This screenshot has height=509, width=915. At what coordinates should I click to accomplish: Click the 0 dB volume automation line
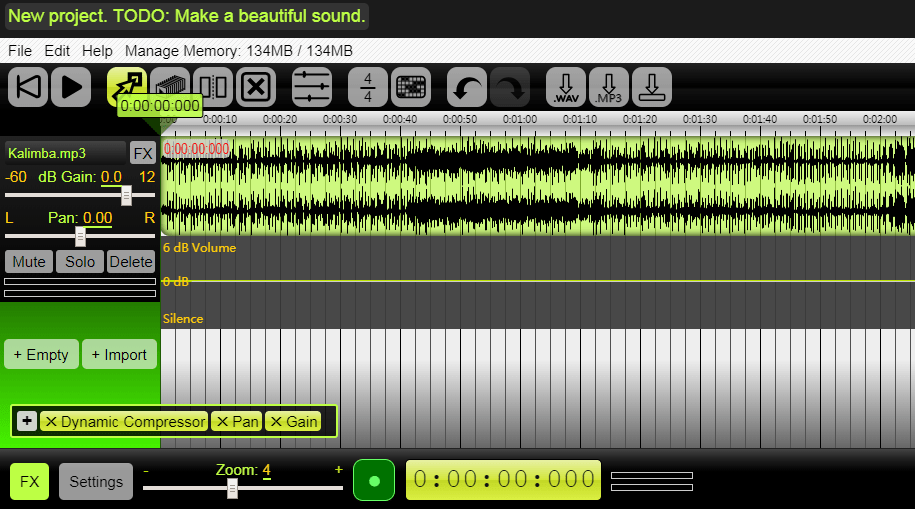(537, 281)
